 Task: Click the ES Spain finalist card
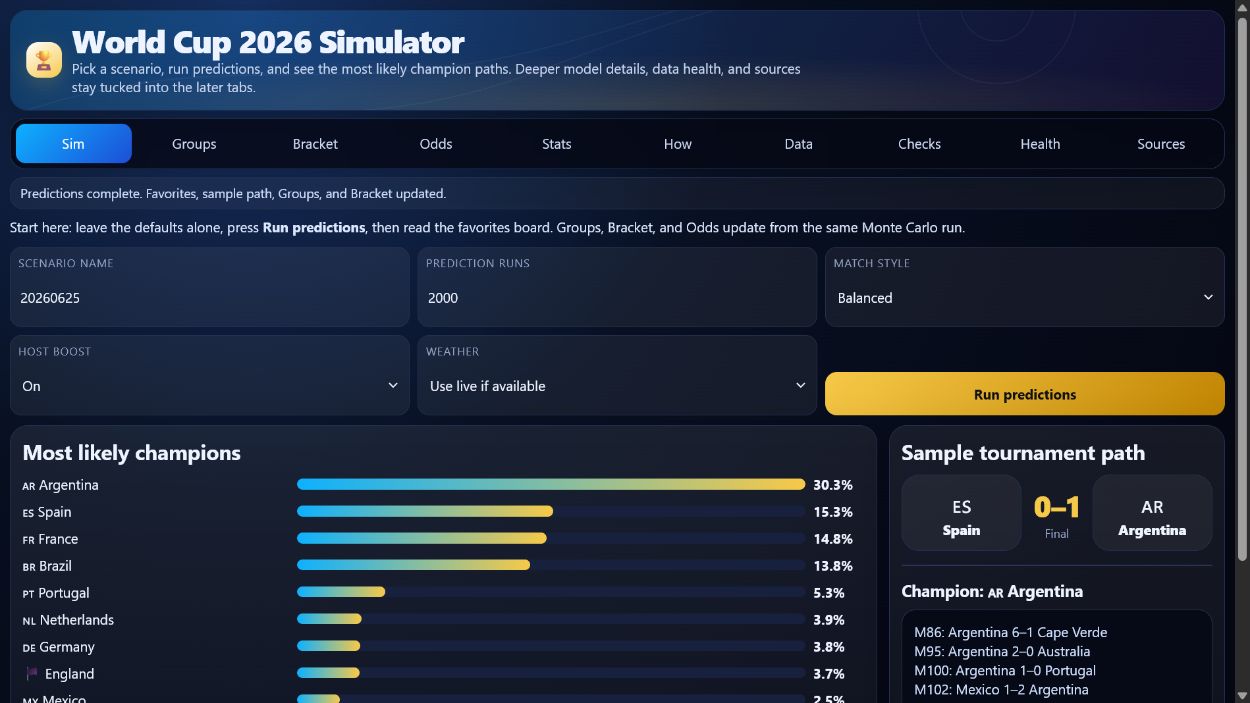click(x=961, y=513)
